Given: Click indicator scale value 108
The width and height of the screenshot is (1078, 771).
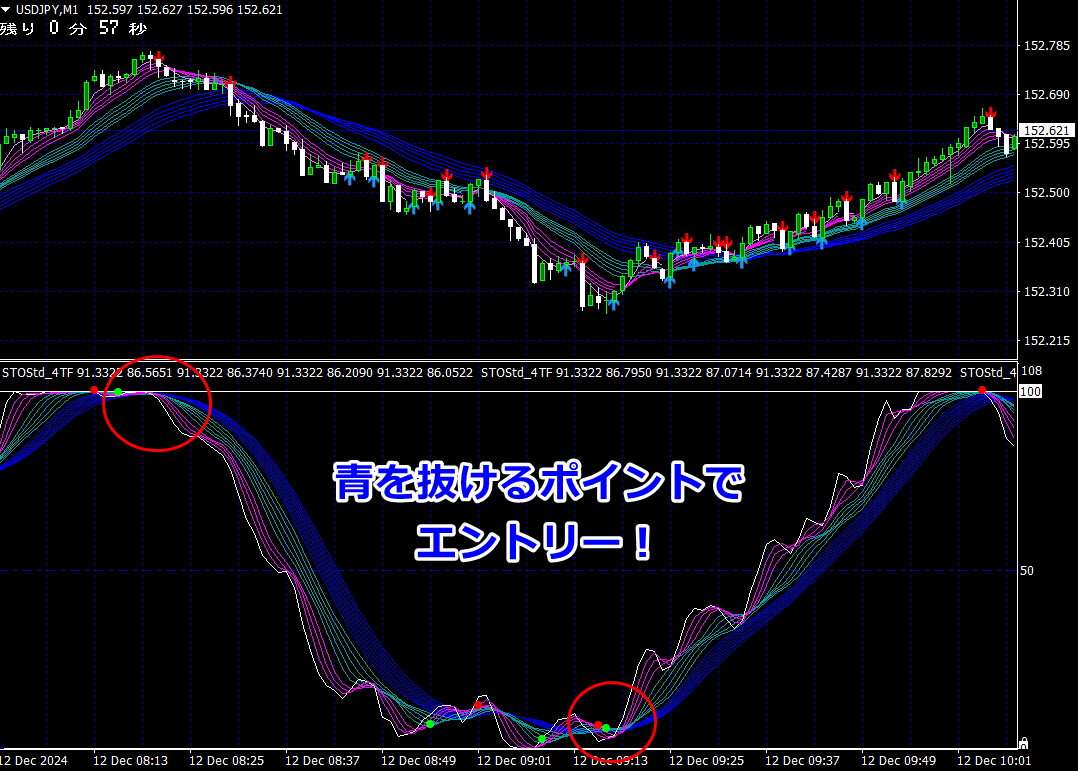Looking at the screenshot, I should pos(1031,371).
